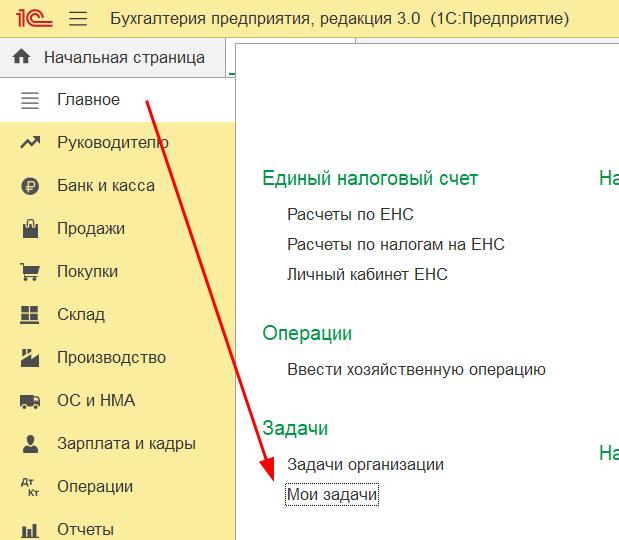Image resolution: width=619 pixels, height=540 pixels.
Task: Open Личный кабинет ЕНС link
Action: 367,274
